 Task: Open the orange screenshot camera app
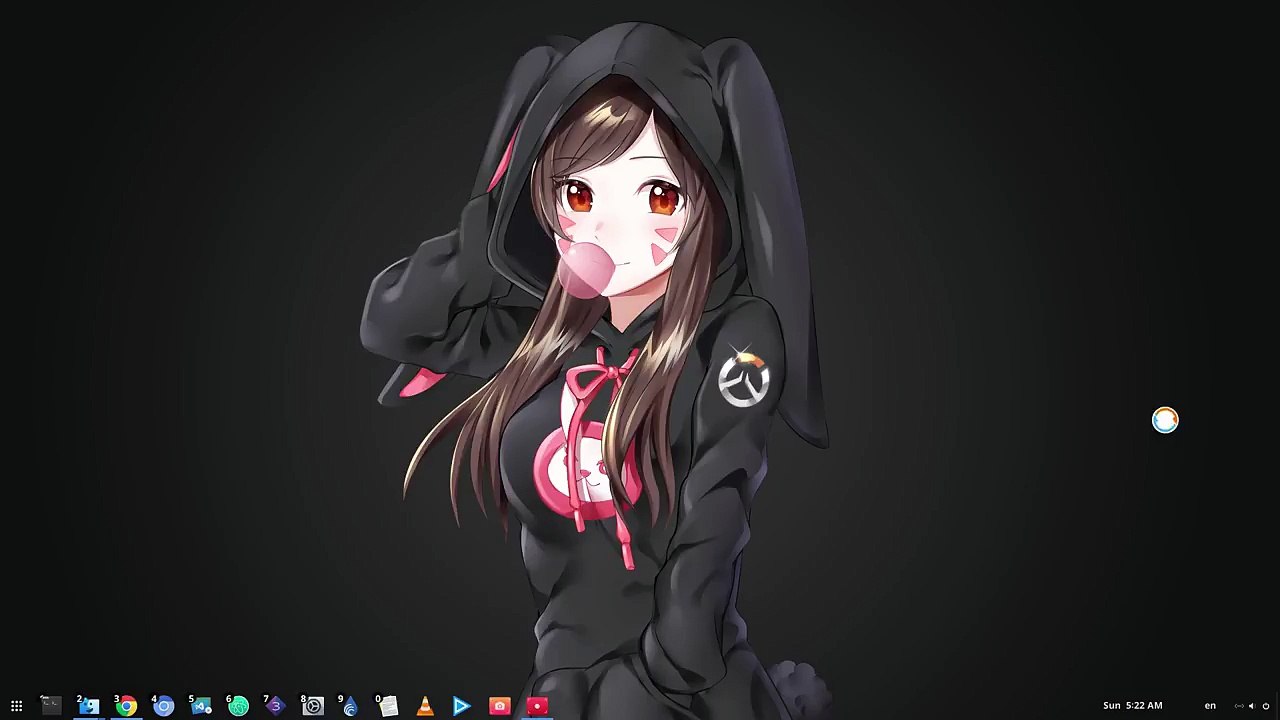coord(500,706)
